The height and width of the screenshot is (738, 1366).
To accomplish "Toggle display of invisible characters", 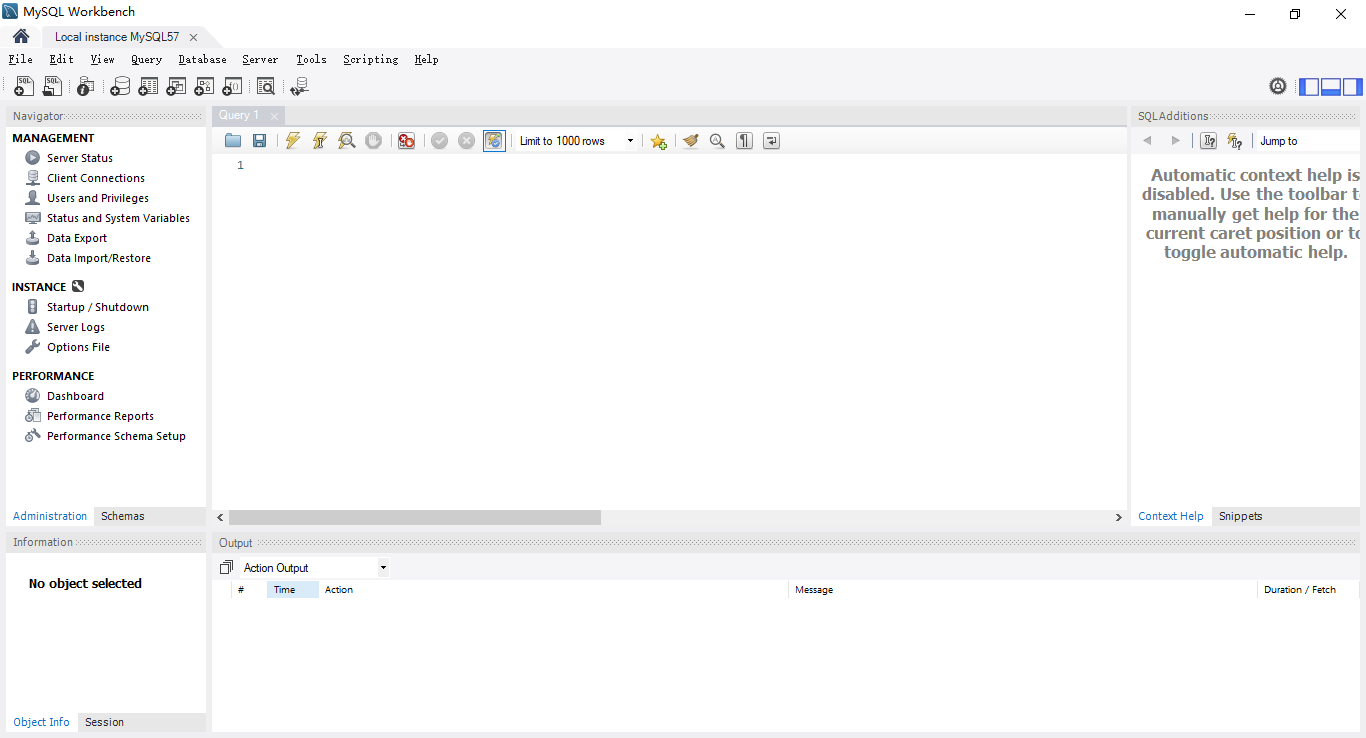I will 744,141.
